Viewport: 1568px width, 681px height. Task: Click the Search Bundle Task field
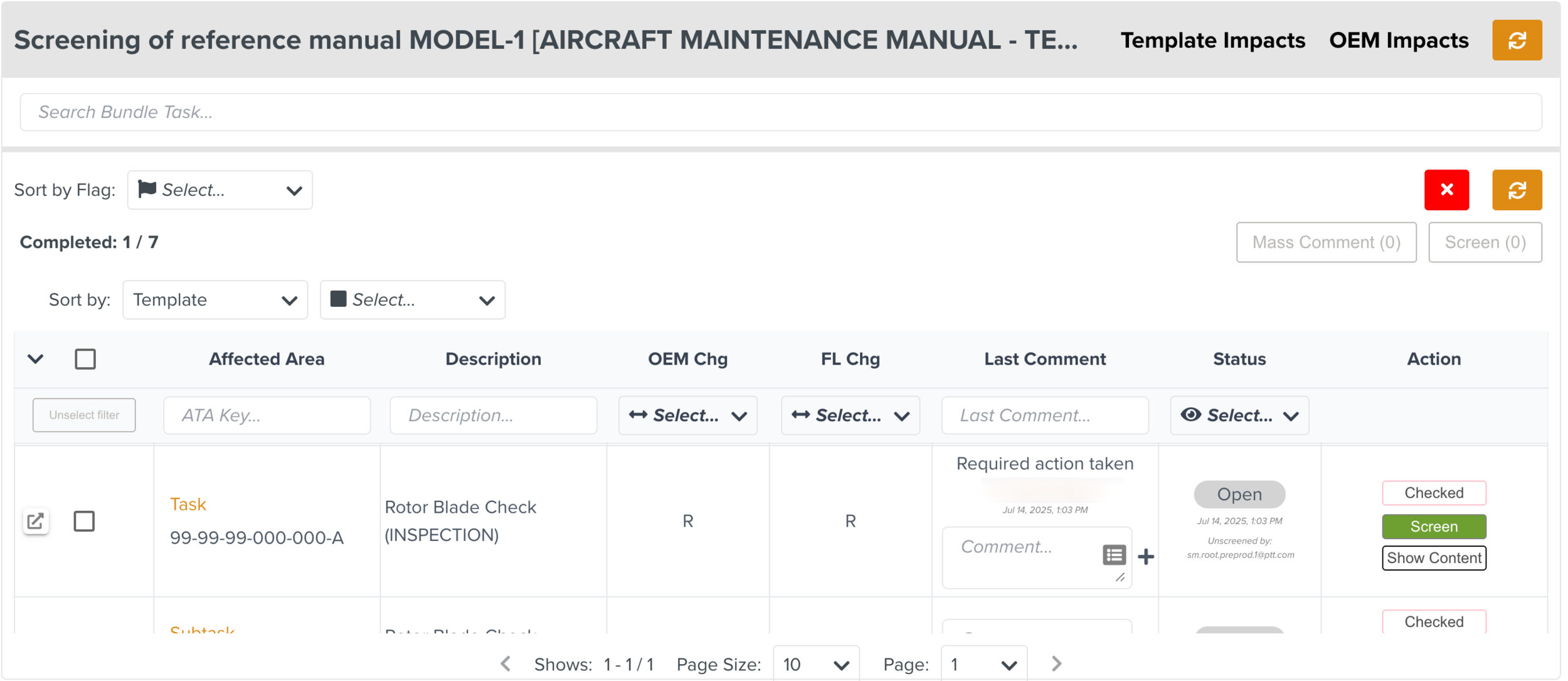click(x=780, y=112)
